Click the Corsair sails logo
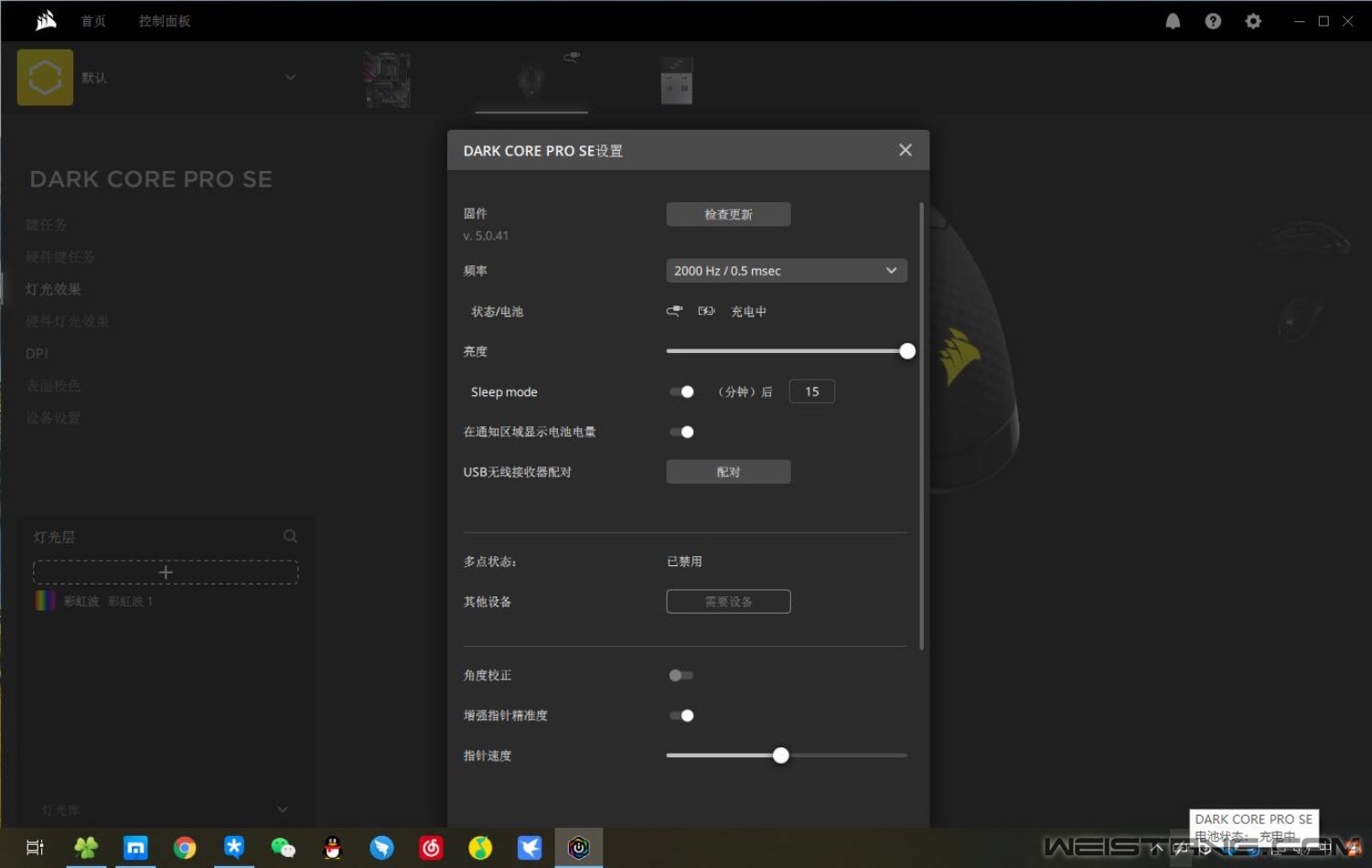This screenshot has height=868, width=1372. [46, 20]
